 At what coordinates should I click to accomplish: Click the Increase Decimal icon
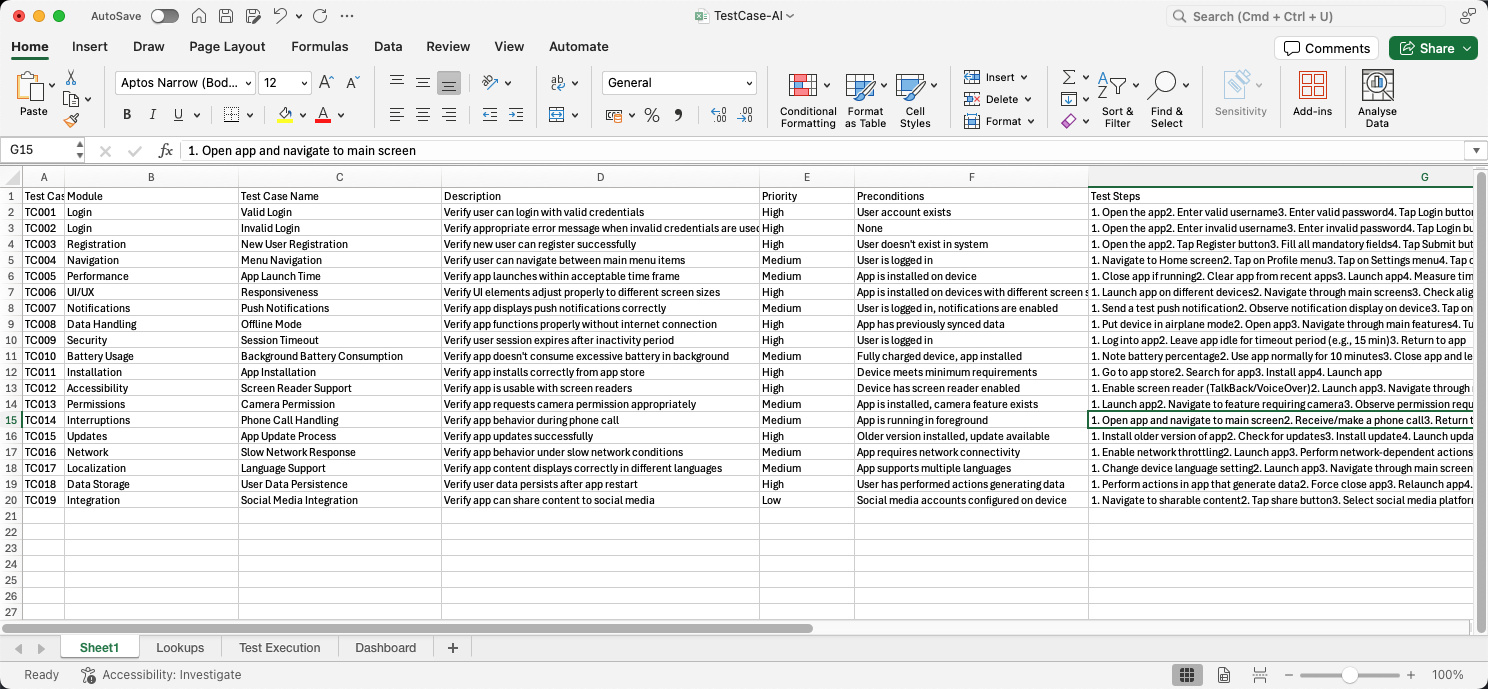pos(718,115)
